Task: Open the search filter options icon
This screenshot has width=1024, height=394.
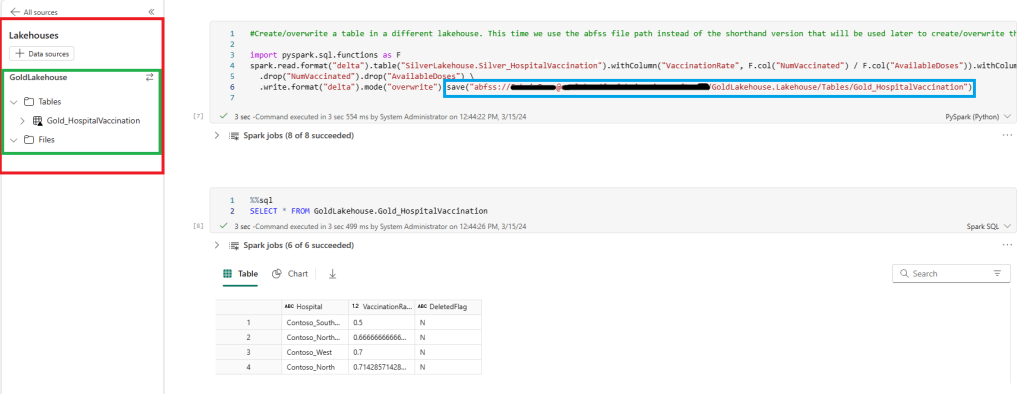Action: [997, 274]
